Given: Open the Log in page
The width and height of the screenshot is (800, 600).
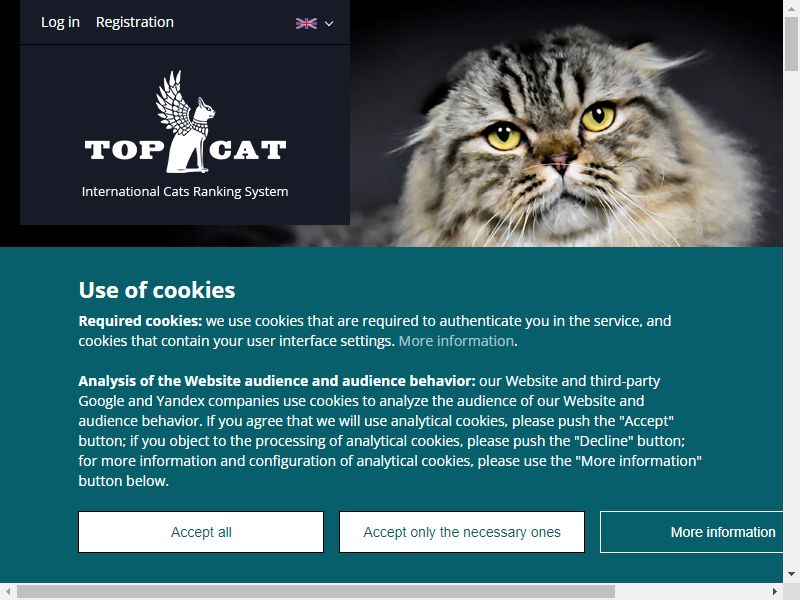Looking at the screenshot, I should click(60, 22).
